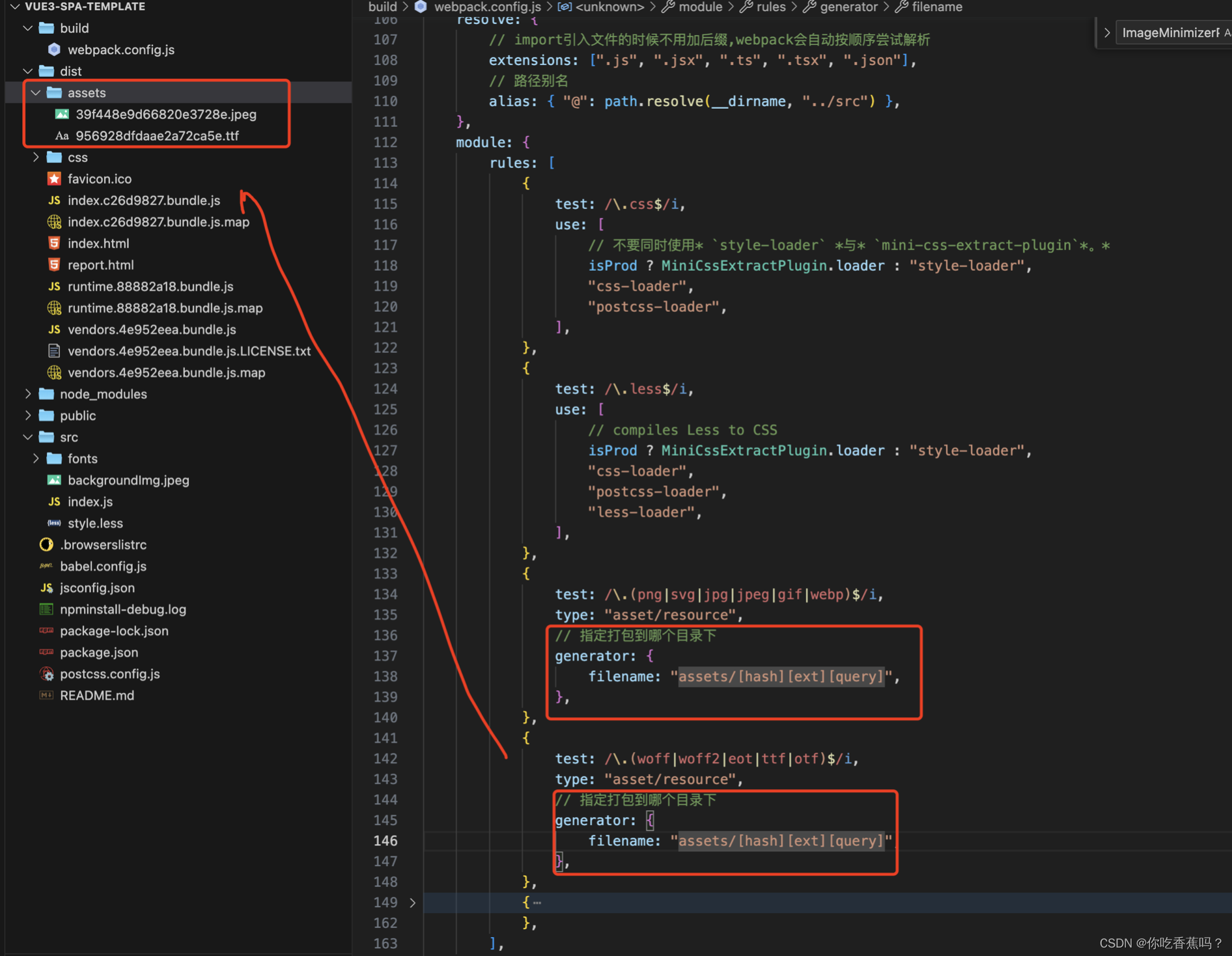Viewport: 1232px width, 956px height.
Task: Click the filename breadcrumb segment
Action: click(937, 7)
